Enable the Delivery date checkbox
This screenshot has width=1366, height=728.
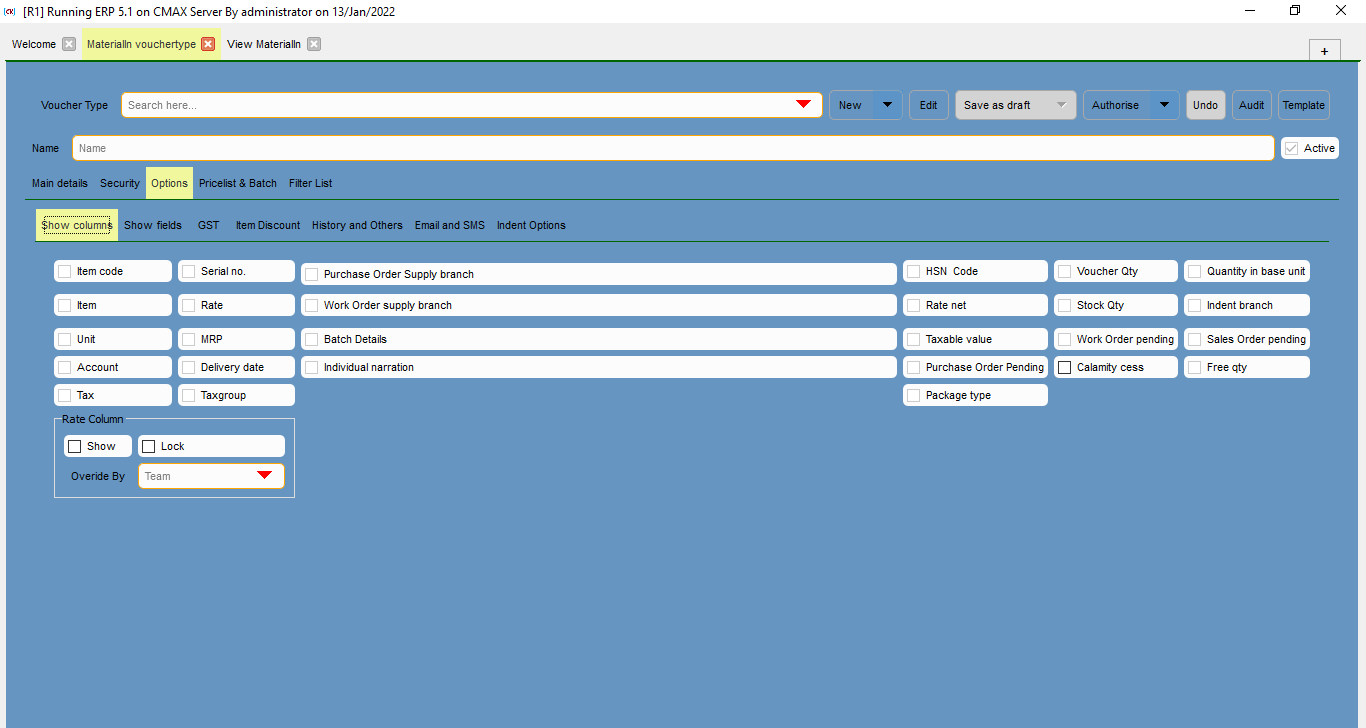coord(189,367)
